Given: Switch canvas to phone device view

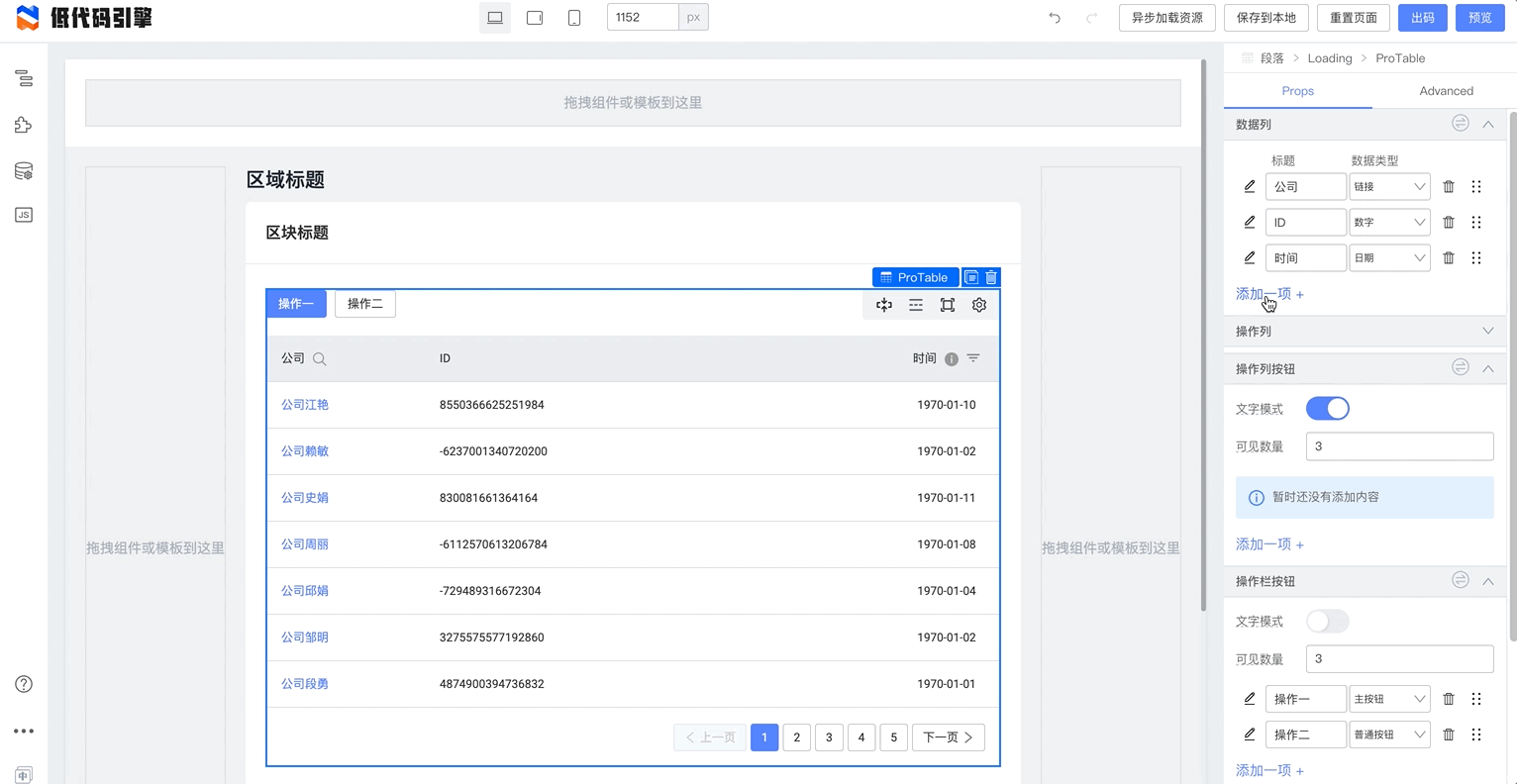Looking at the screenshot, I should coord(574,18).
